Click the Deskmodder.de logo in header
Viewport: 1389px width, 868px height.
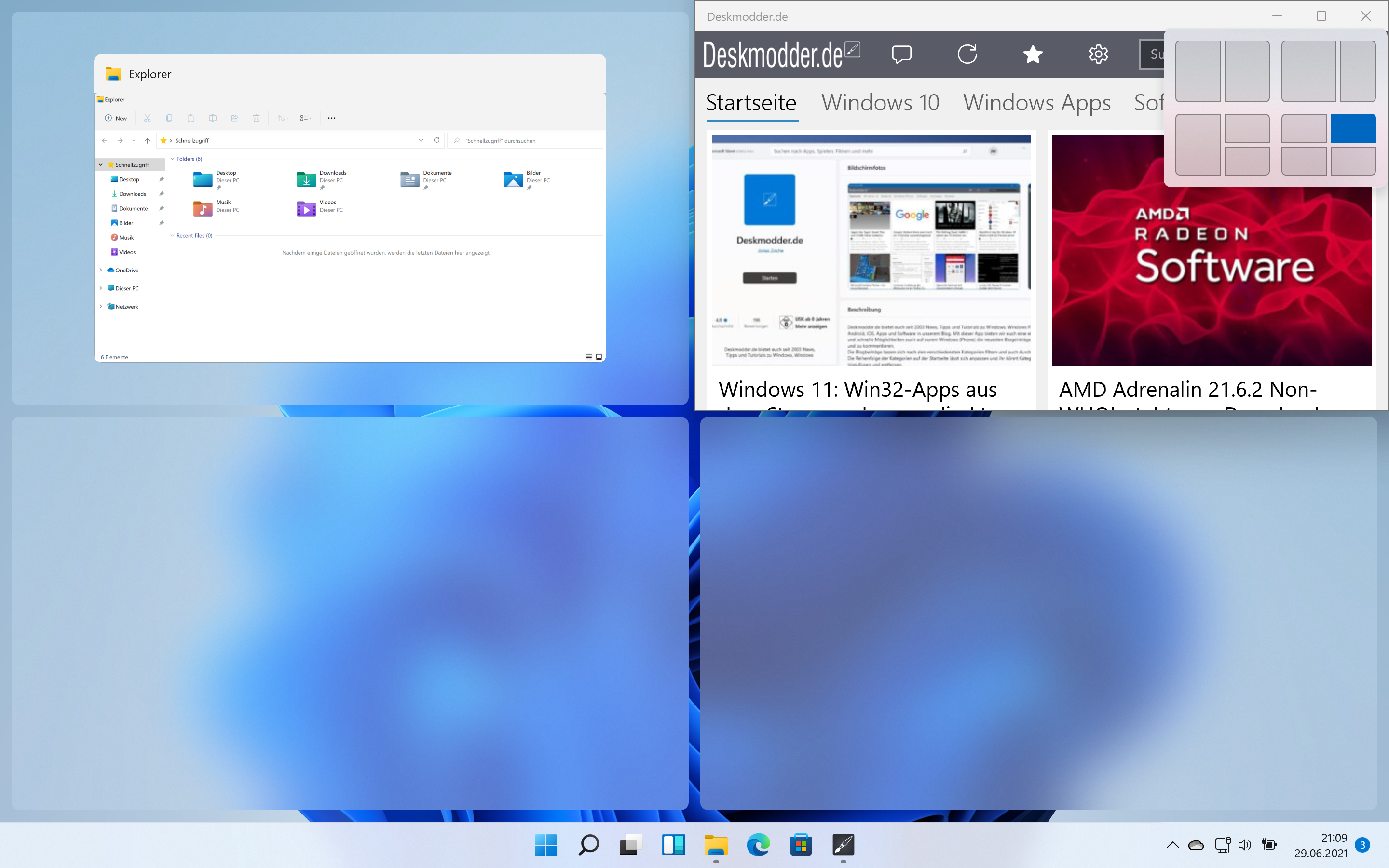coord(781,55)
